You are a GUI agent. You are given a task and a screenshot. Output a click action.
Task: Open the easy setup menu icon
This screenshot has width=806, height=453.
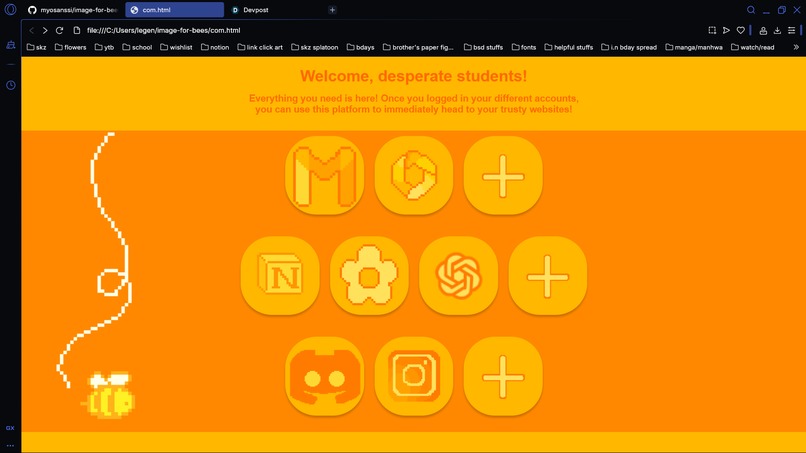(792, 31)
